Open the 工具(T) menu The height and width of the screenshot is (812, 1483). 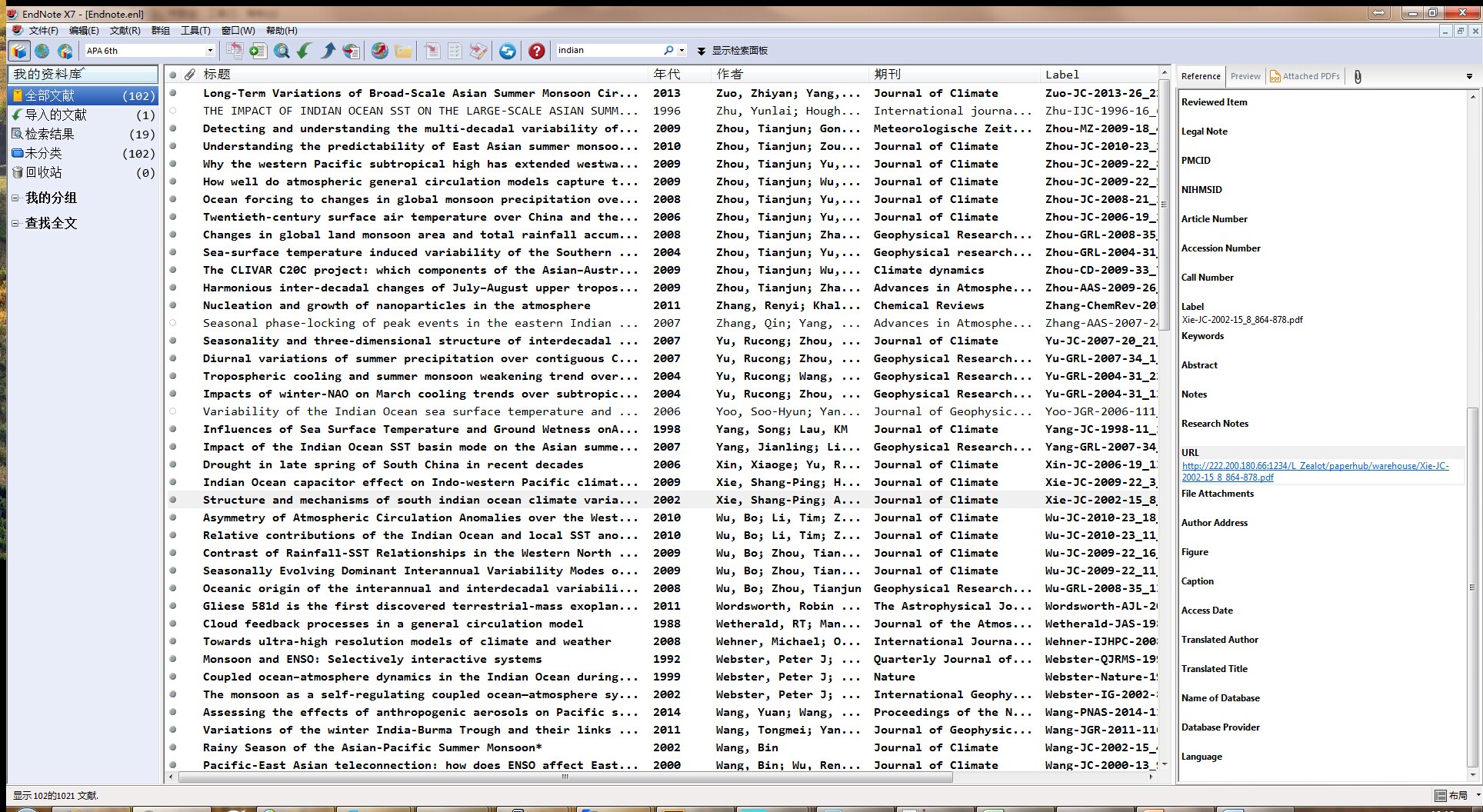pyautogui.click(x=195, y=31)
